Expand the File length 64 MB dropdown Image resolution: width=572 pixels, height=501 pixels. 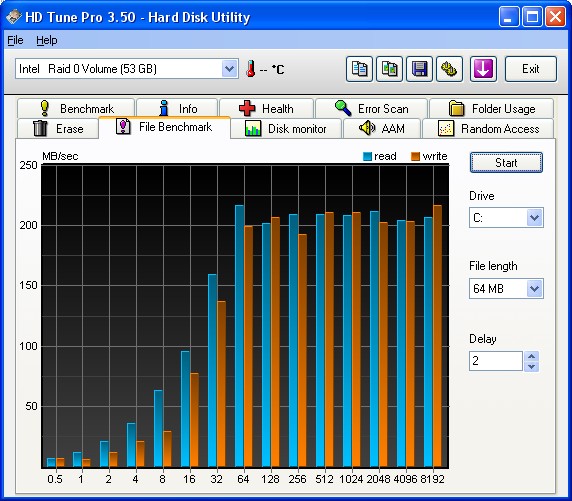coord(534,289)
